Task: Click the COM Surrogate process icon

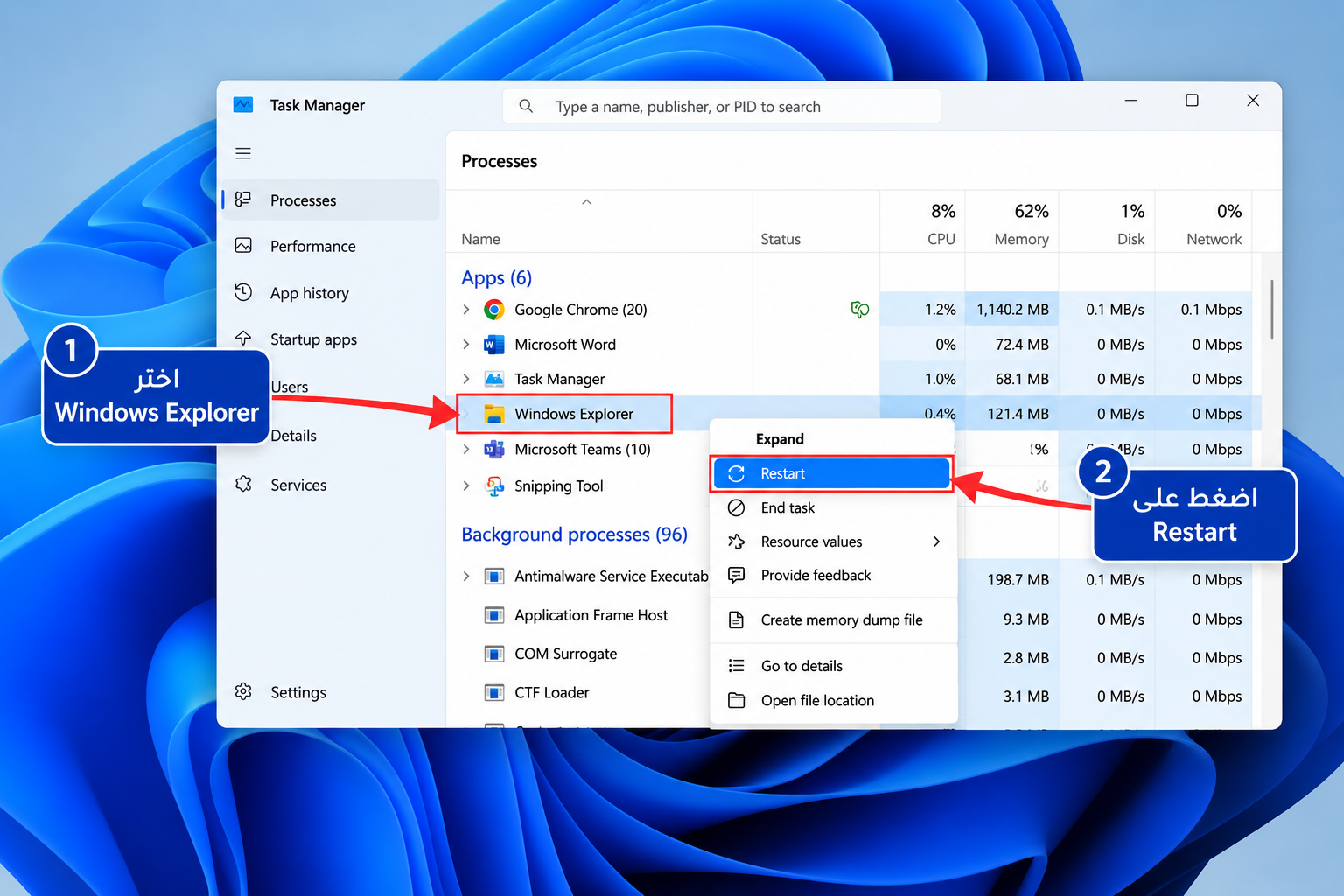Action: (x=494, y=654)
